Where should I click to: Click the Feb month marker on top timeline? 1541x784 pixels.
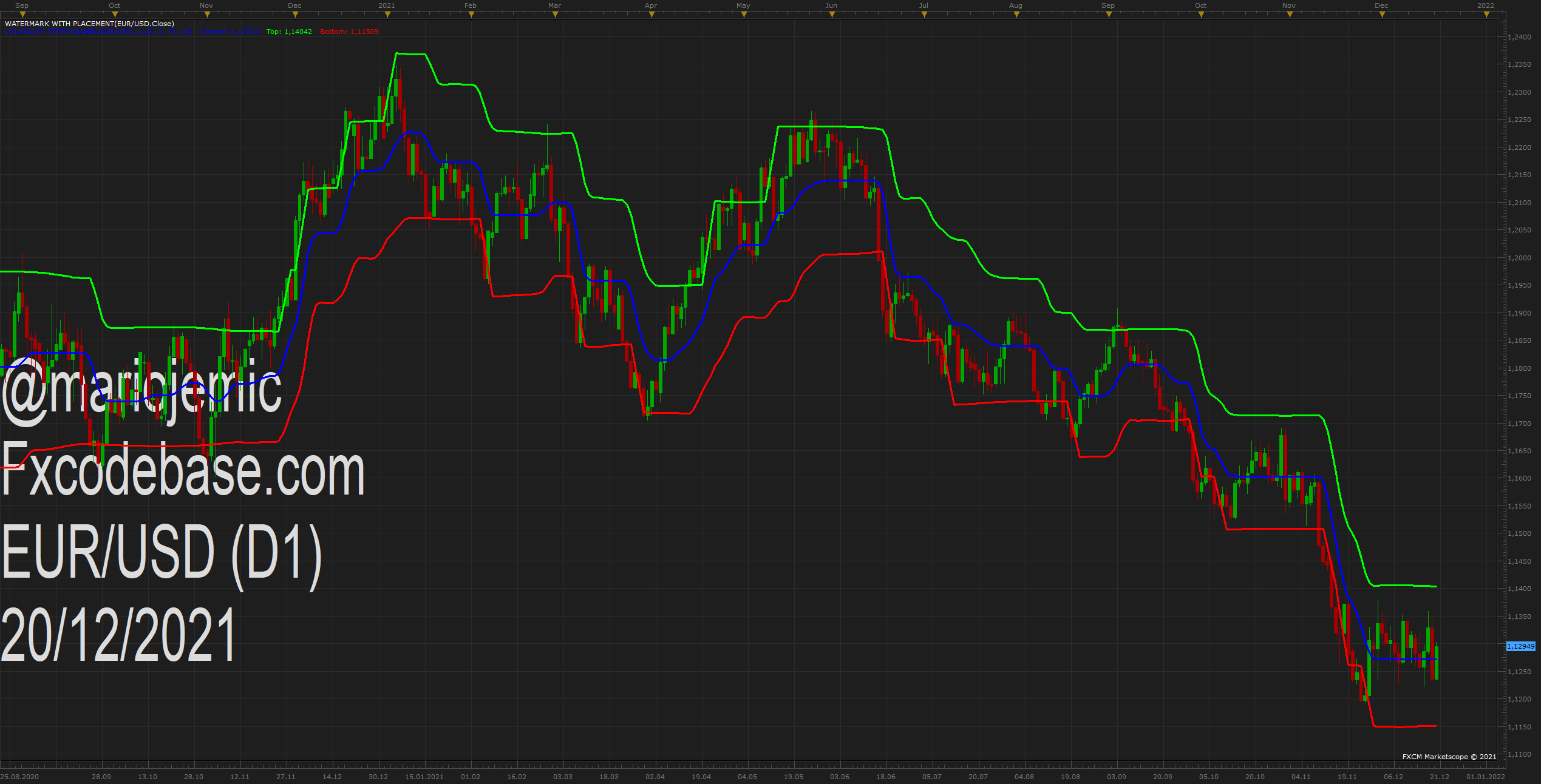[x=471, y=5]
